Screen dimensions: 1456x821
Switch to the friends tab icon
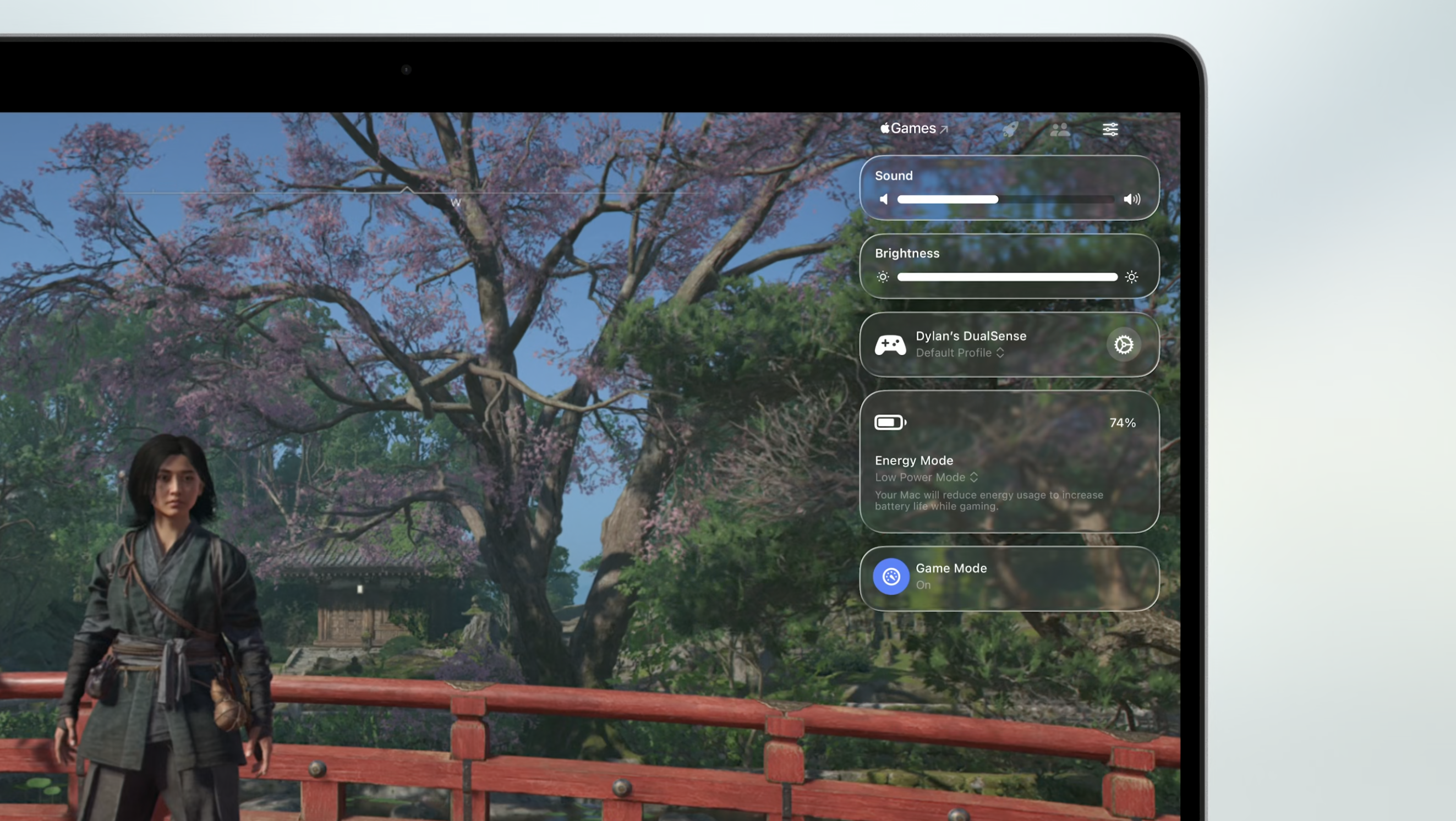[1060, 130]
